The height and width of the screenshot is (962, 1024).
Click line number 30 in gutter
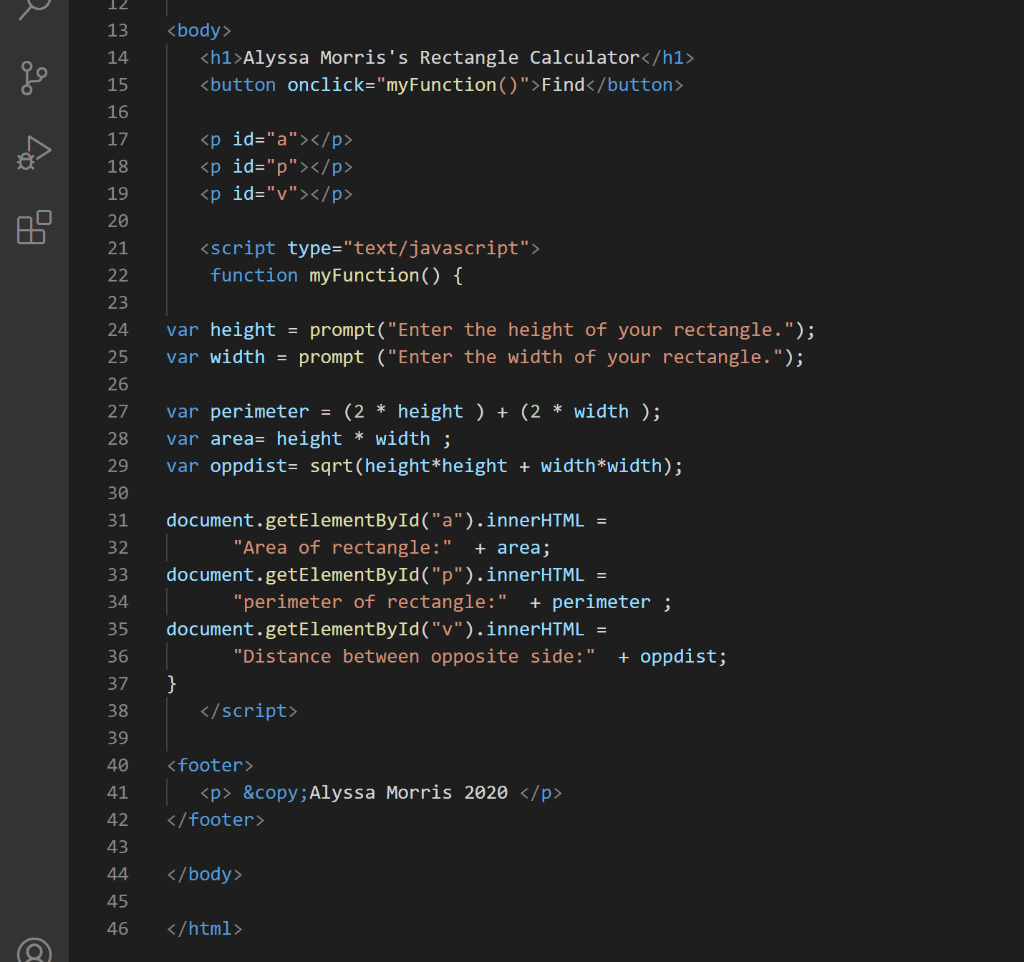pyautogui.click(x=118, y=493)
